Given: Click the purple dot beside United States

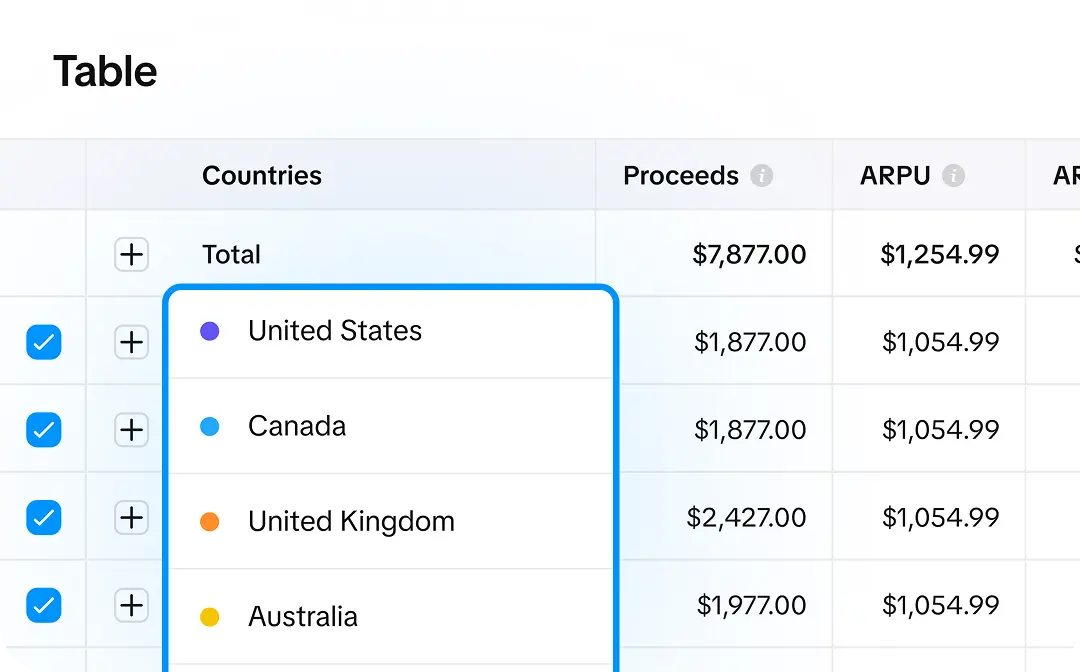Looking at the screenshot, I should tap(209, 330).
